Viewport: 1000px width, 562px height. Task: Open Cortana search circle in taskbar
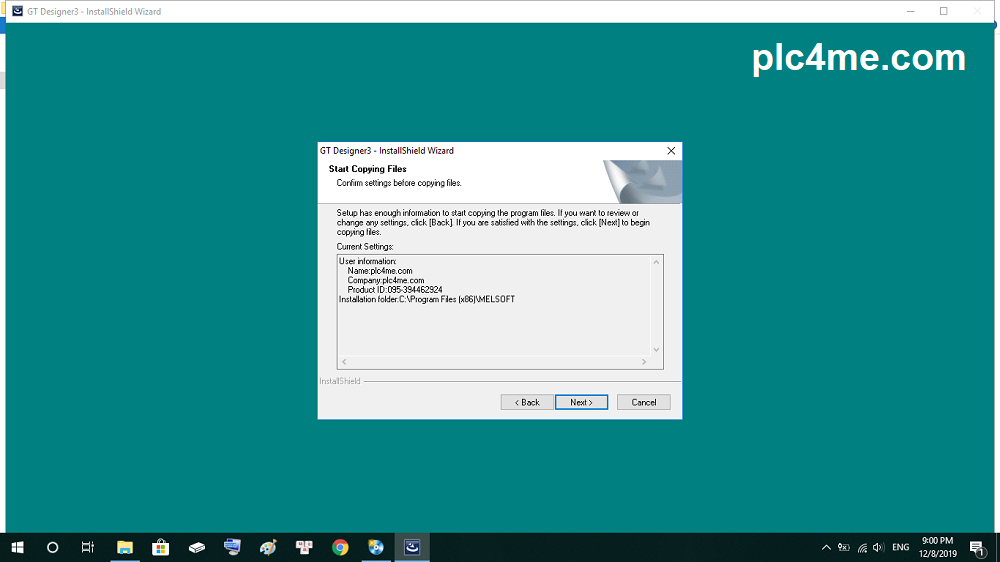click(x=53, y=547)
